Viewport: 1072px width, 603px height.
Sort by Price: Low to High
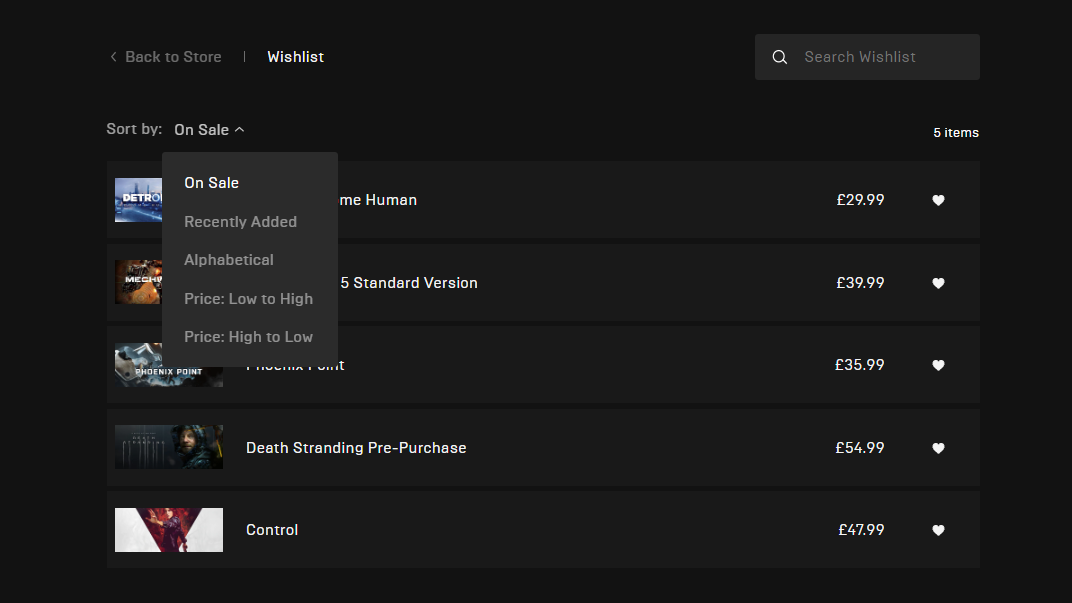(248, 299)
